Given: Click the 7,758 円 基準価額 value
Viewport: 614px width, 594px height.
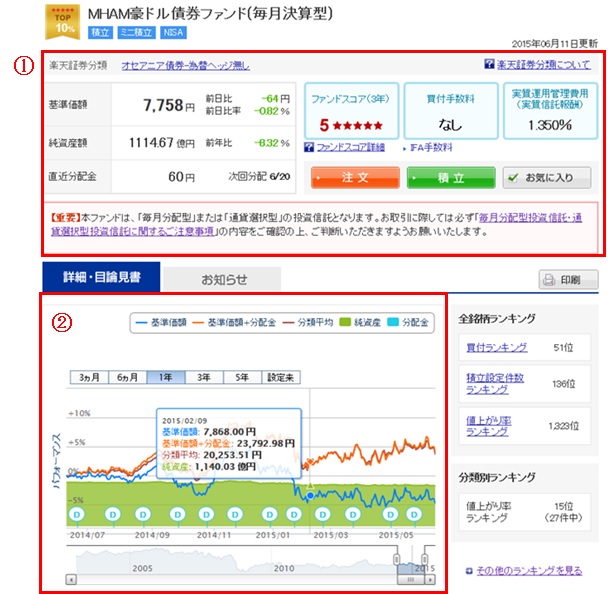Looking at the screenshot, I should click(x=168, y=105).
